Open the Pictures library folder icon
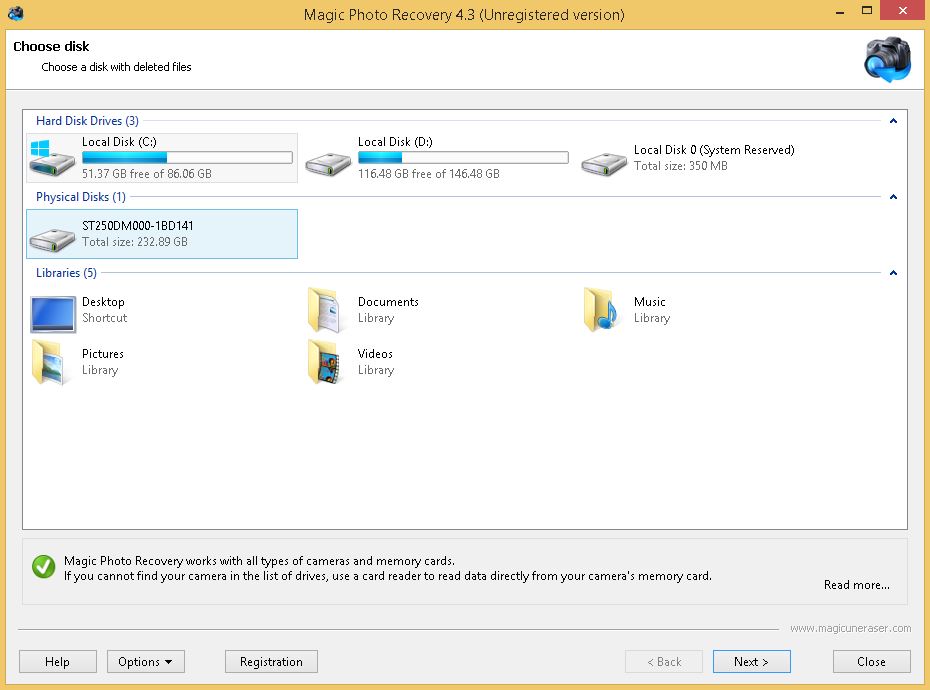 coord(48,363)
